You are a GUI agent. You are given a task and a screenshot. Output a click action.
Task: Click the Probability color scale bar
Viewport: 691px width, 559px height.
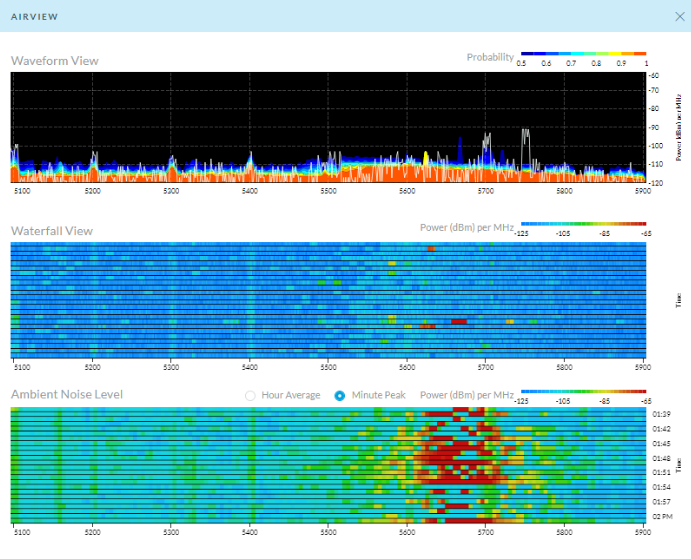pyautogui.click(x=583, y=53)
